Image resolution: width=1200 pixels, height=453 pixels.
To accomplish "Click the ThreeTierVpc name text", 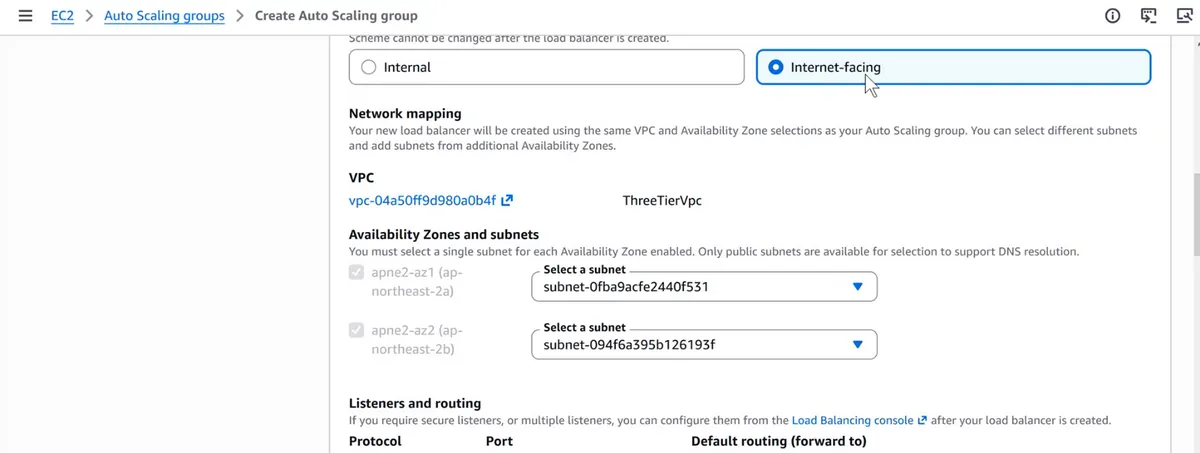I will coord(662,200).
